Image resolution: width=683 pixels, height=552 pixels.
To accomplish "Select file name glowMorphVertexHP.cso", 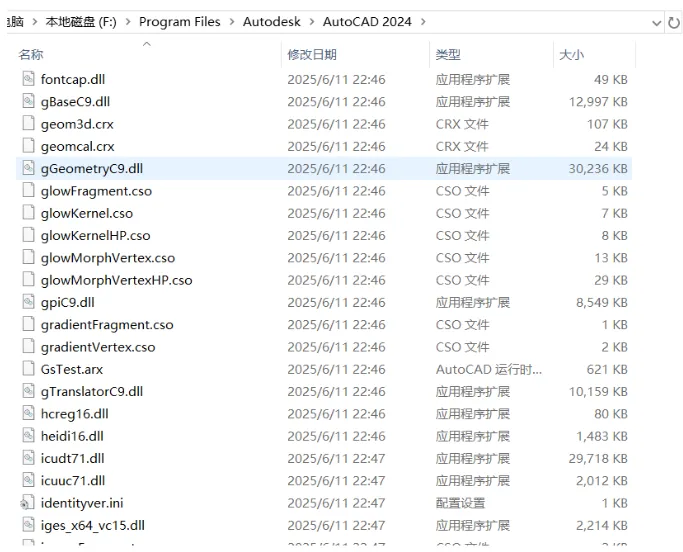I will click(x=116, y=280).
